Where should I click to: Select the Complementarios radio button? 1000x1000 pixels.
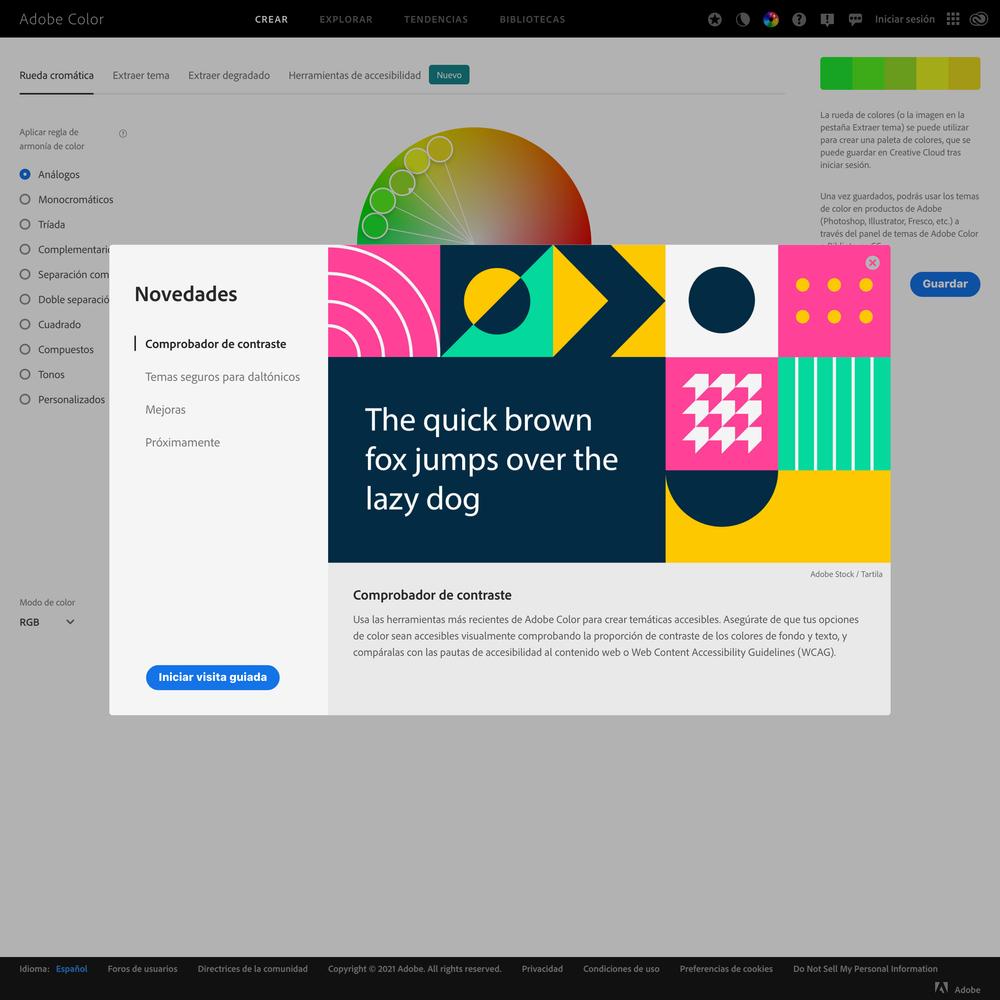(x=25, y=249)
